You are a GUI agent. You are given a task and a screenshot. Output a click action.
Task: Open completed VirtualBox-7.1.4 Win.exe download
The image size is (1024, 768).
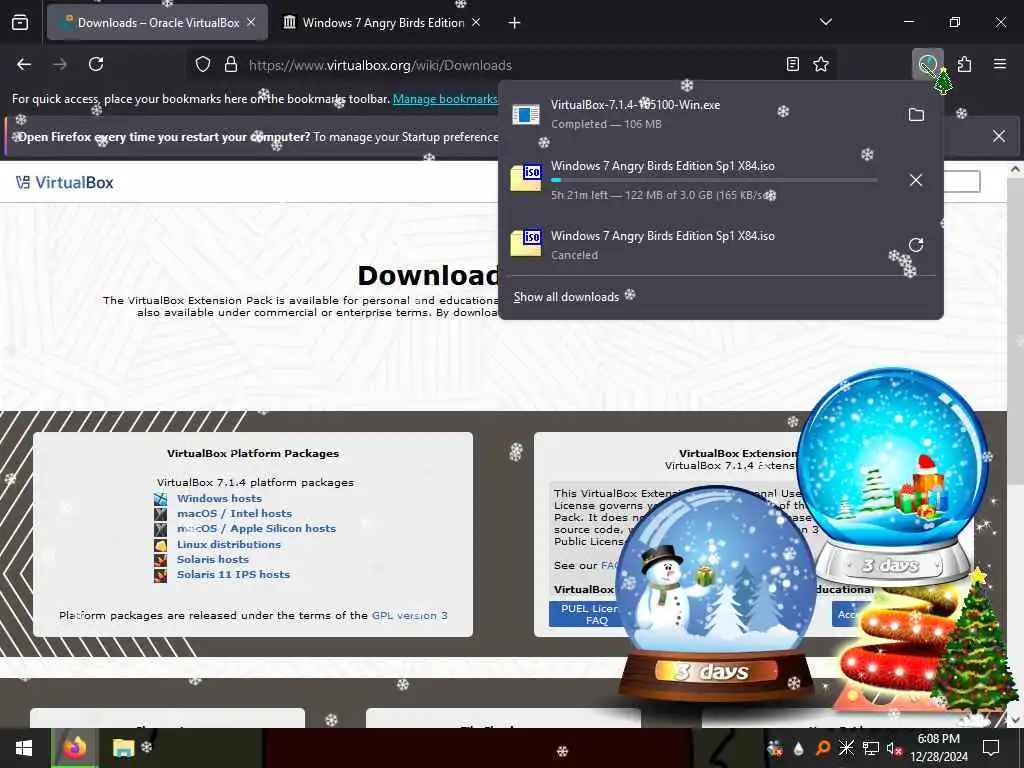click(699, 114)
